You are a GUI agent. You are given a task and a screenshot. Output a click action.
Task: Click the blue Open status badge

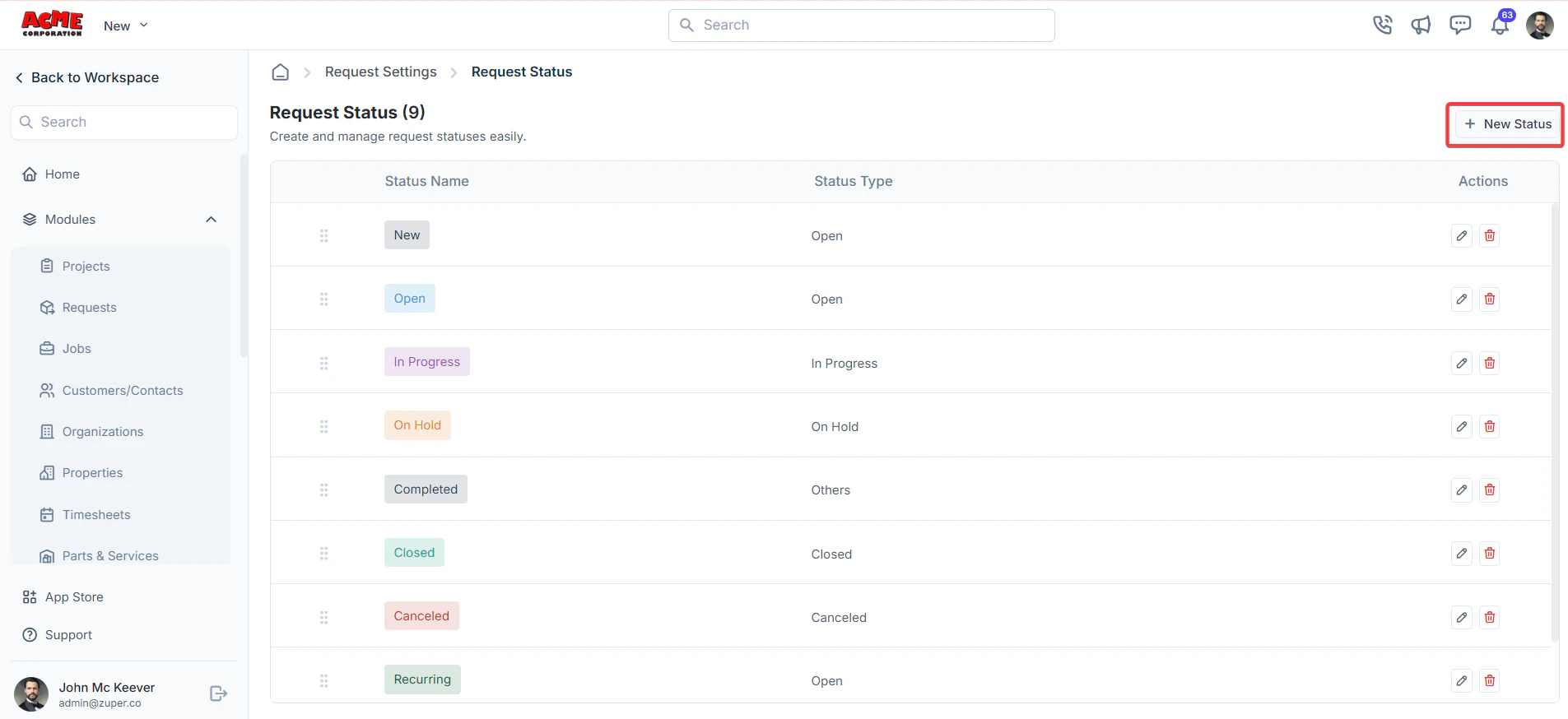(x=410, y=299)
